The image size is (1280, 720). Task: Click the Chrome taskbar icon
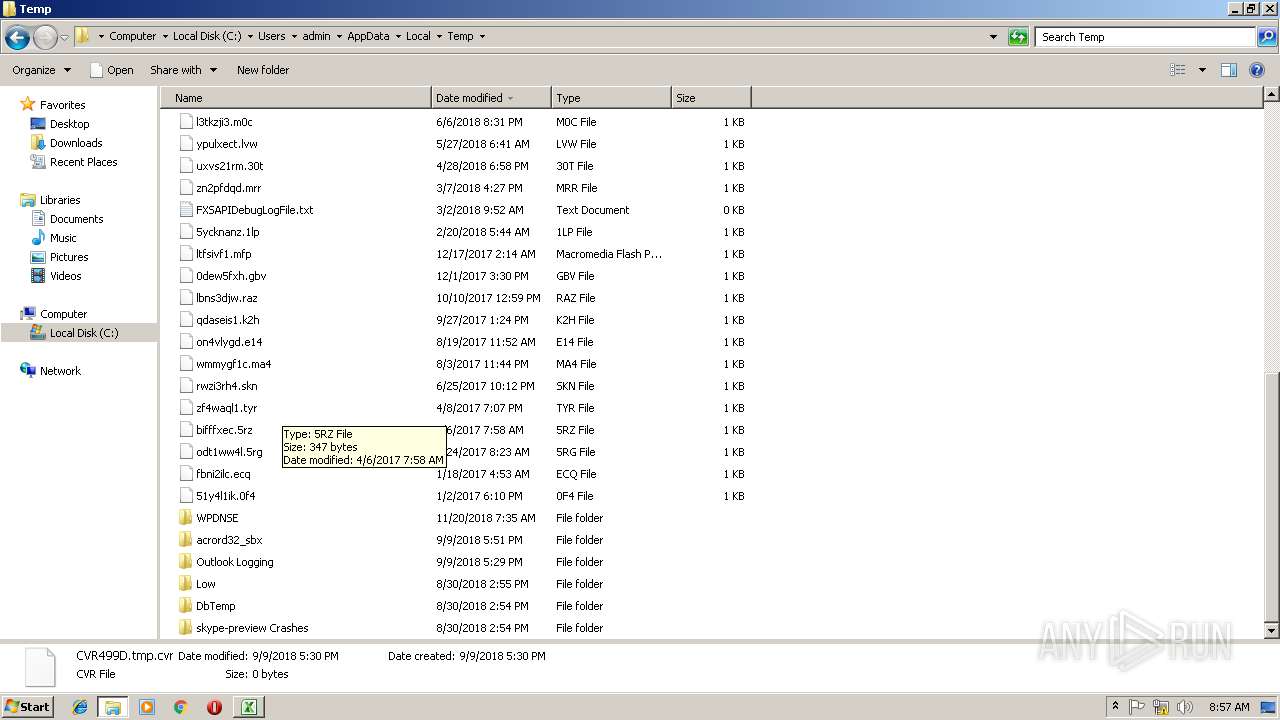pos(180,707)
